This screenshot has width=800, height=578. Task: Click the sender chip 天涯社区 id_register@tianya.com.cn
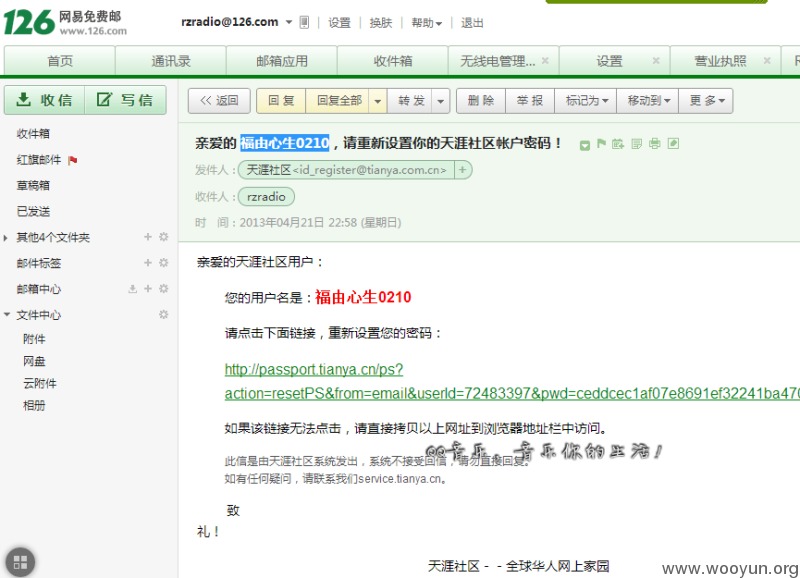pos(346,170)
